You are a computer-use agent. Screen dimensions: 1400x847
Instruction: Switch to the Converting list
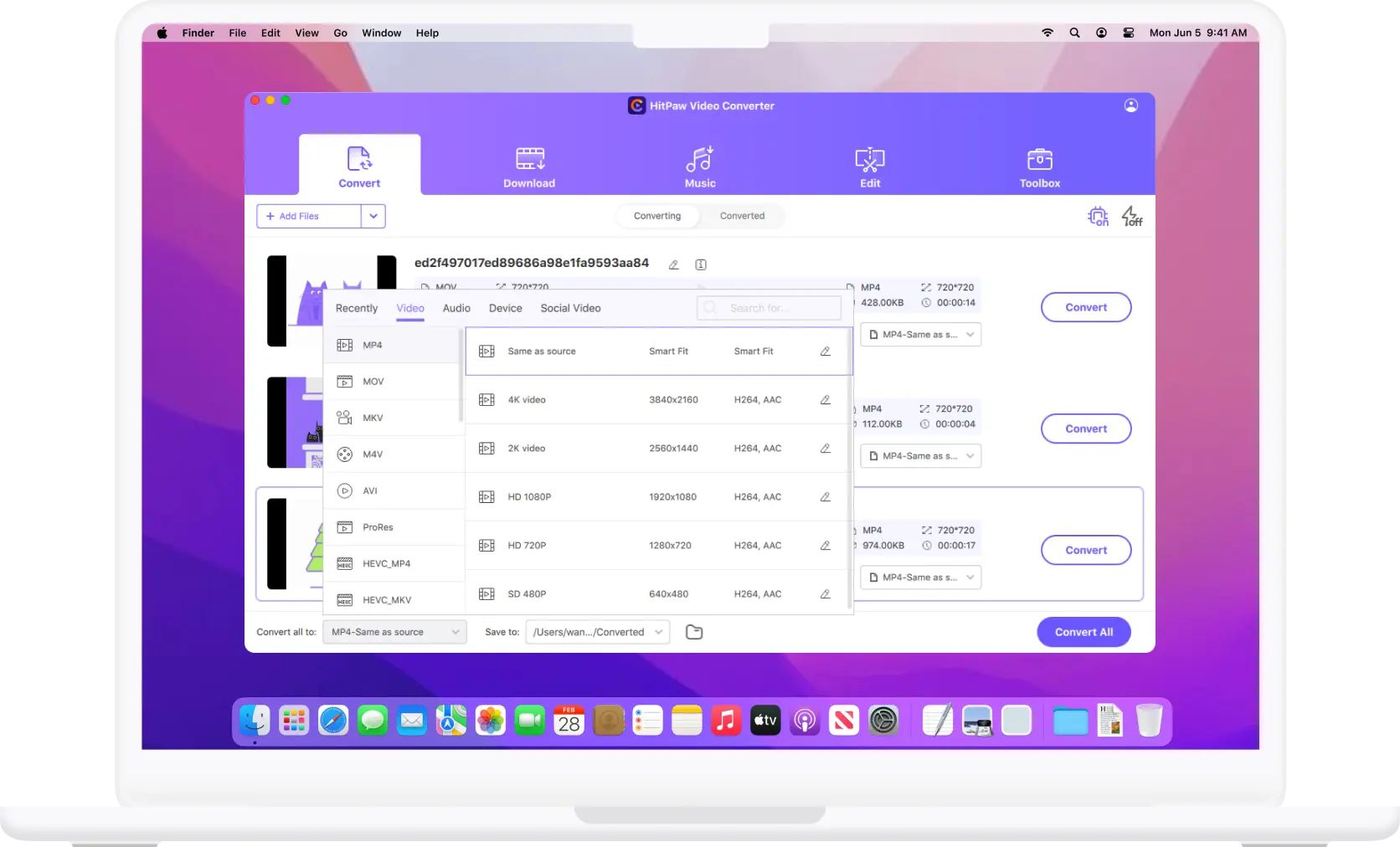click(657, 216)
